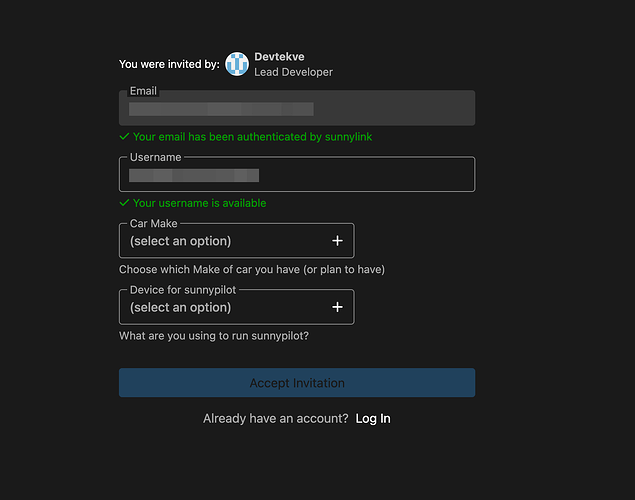Open the Car Make dropdown
Screen dimensions: 635x500
(237, 241)
